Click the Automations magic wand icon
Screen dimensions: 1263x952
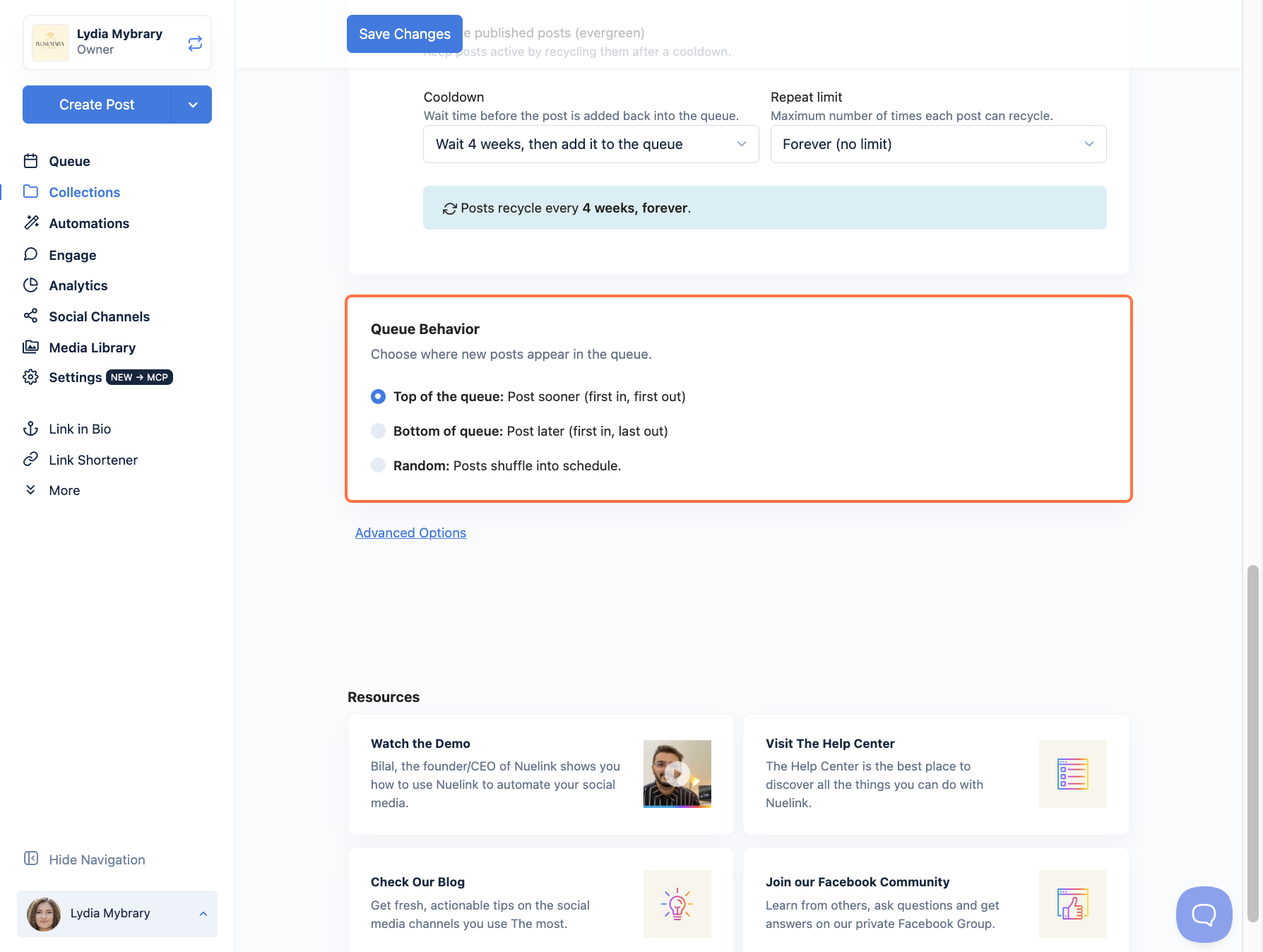point(31,223)
